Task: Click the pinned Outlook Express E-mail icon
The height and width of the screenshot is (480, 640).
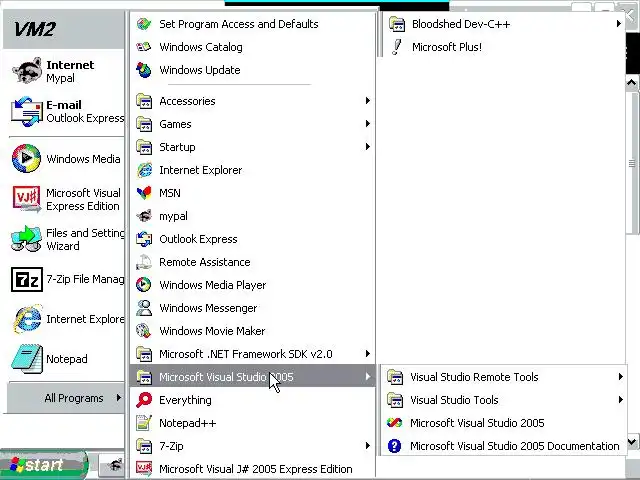Action: (x=27, y=111)
